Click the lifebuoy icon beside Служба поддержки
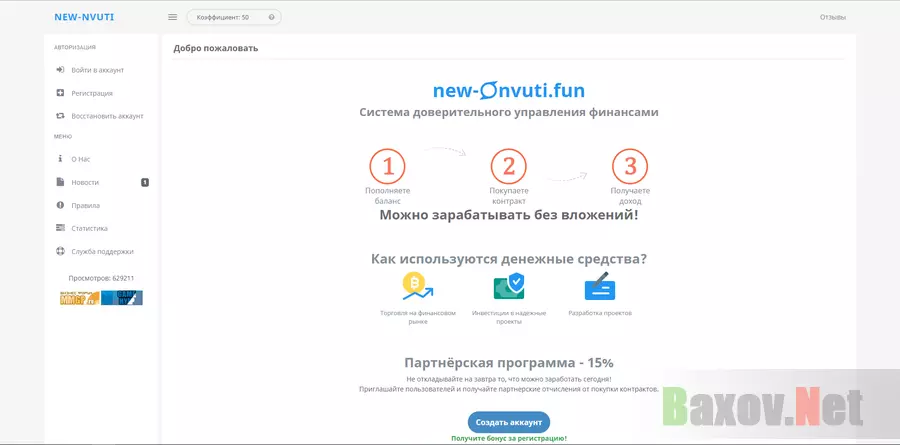The height and width of the screenshot is (445, 900). 60,251
